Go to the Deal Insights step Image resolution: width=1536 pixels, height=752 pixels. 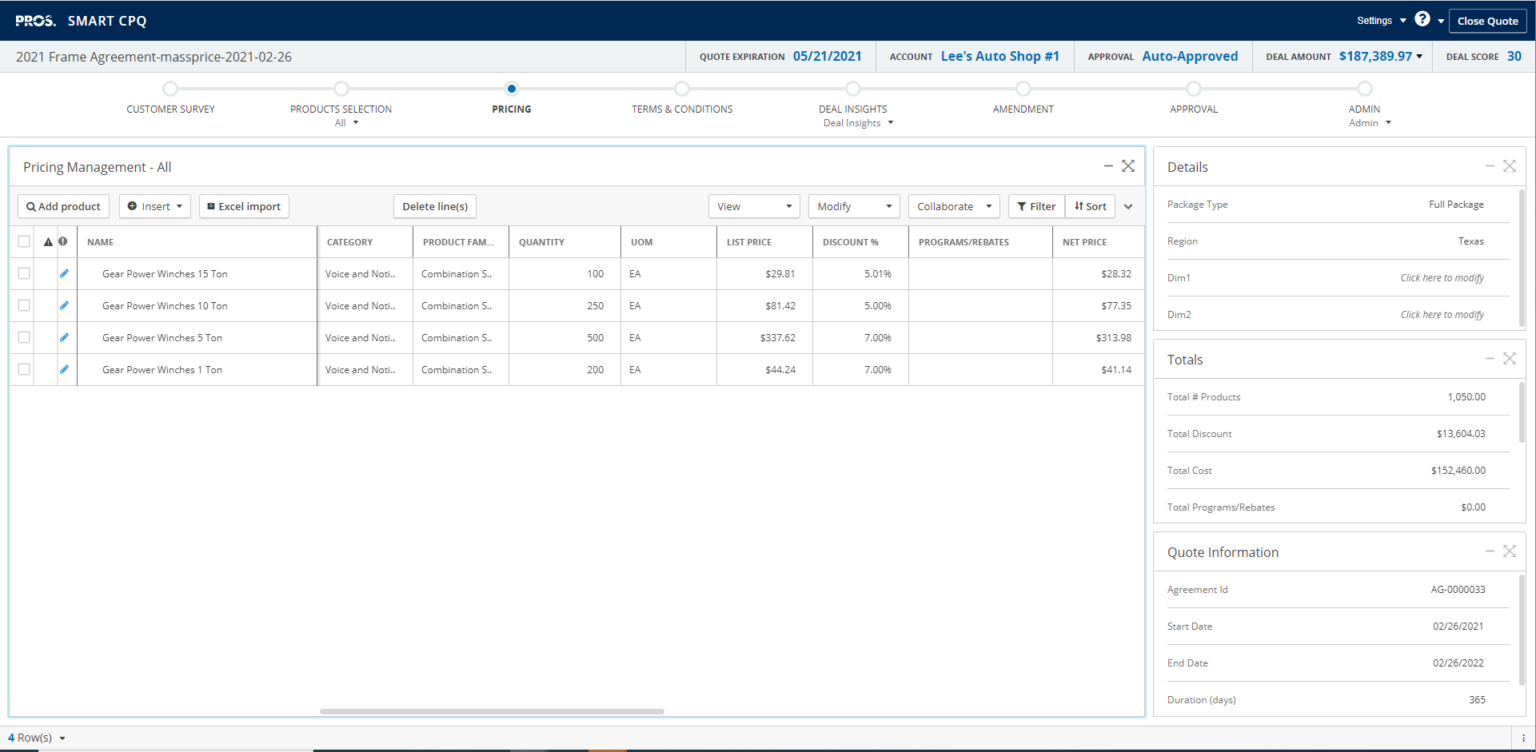[852, 108]
